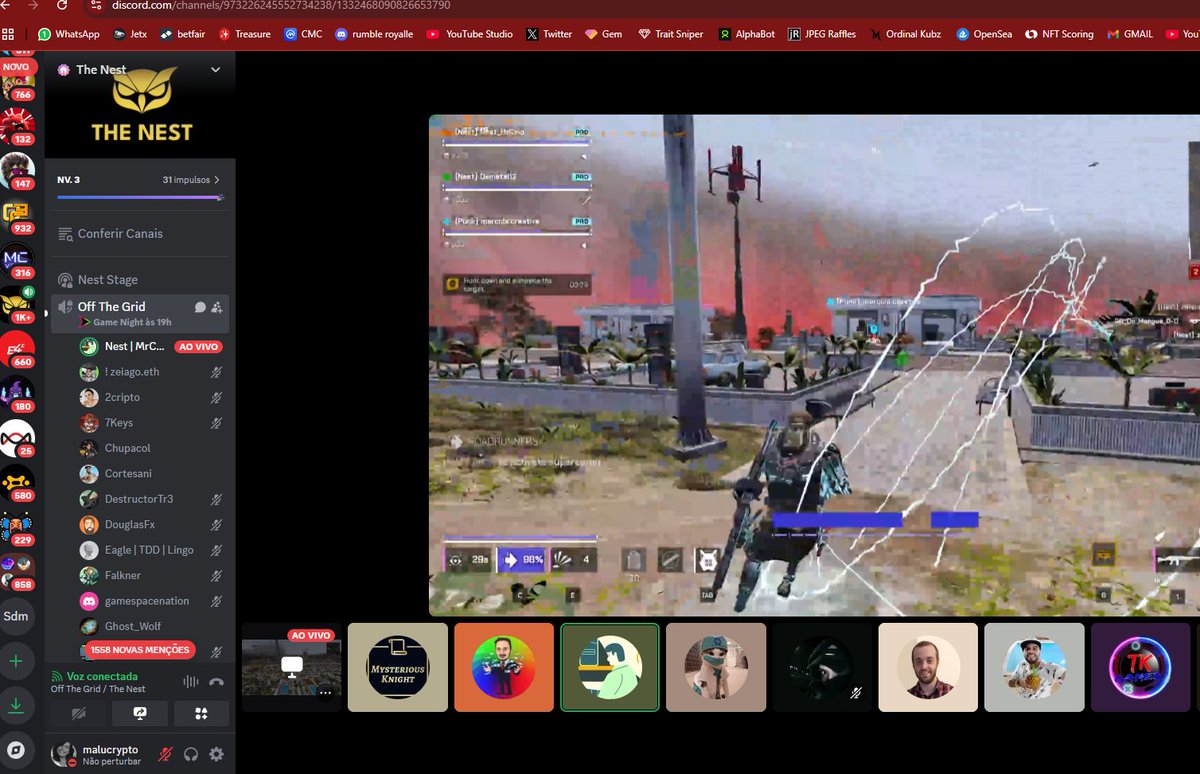Open the Game Night às 19h event

(132, 322)
